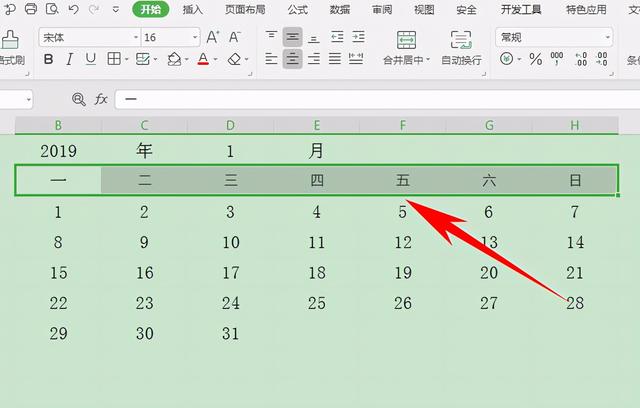Viewport: 640px width, 408px height.
Task: Switch to 公式 tab
Action: [x=298, y=9]
